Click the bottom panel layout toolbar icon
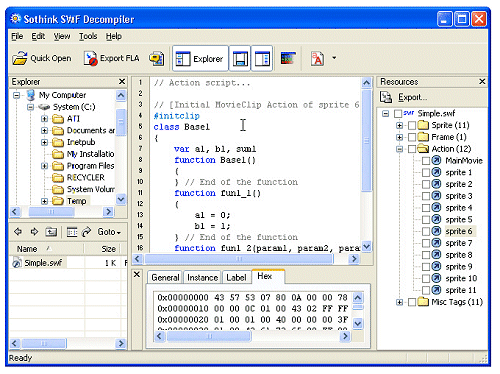 240,59
